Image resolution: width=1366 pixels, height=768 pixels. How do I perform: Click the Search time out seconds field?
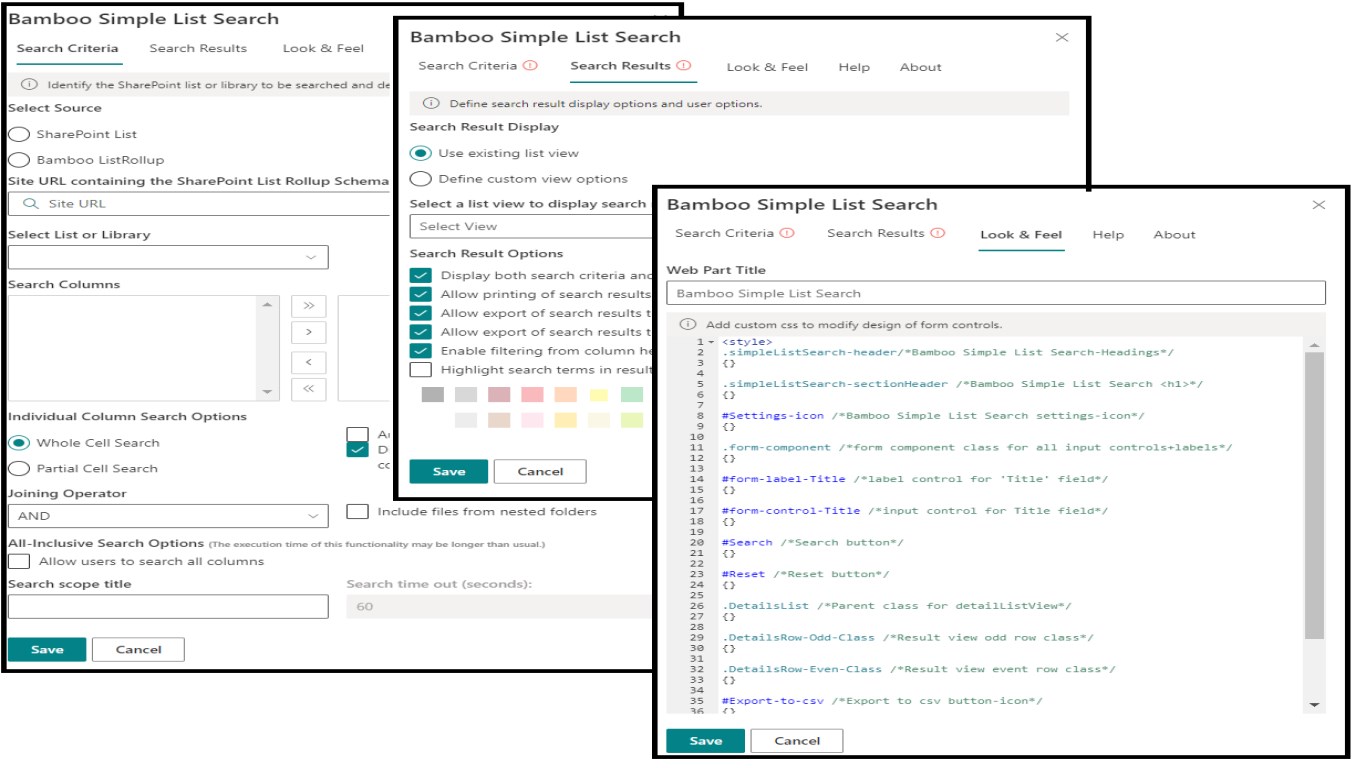coord(498,606)
